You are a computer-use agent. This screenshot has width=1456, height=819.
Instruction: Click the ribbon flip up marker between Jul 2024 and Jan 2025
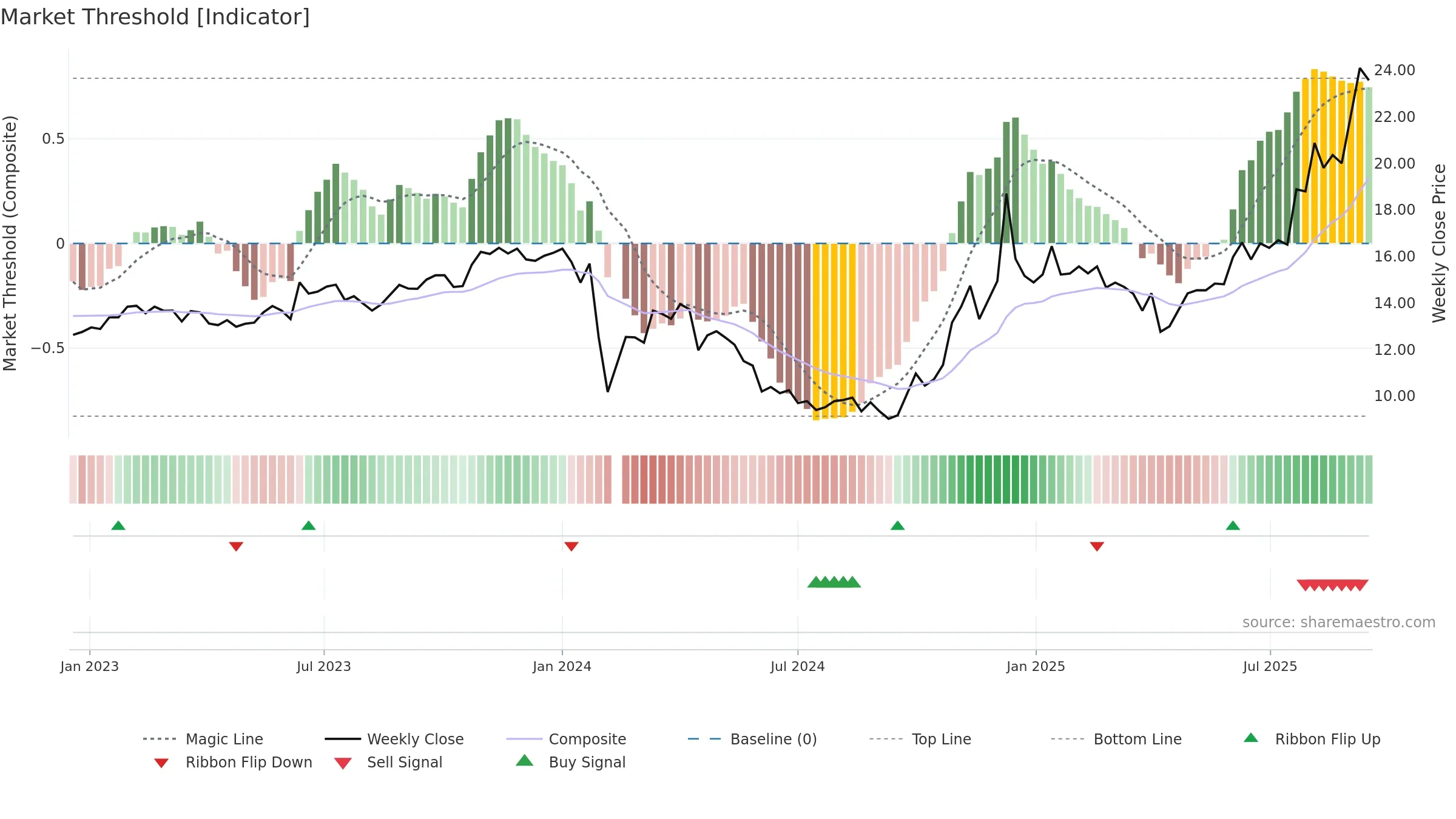897,525
